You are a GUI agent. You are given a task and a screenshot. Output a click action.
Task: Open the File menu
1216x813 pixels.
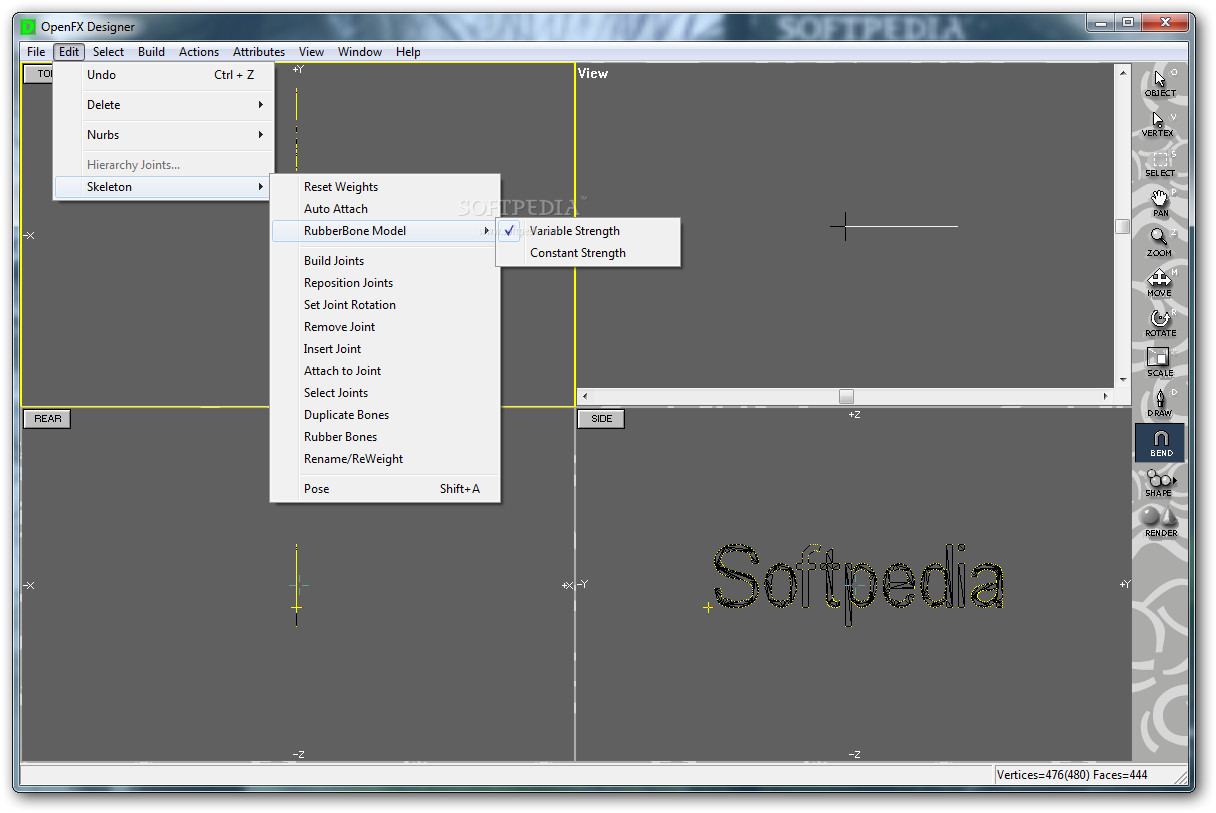point(36,52)
